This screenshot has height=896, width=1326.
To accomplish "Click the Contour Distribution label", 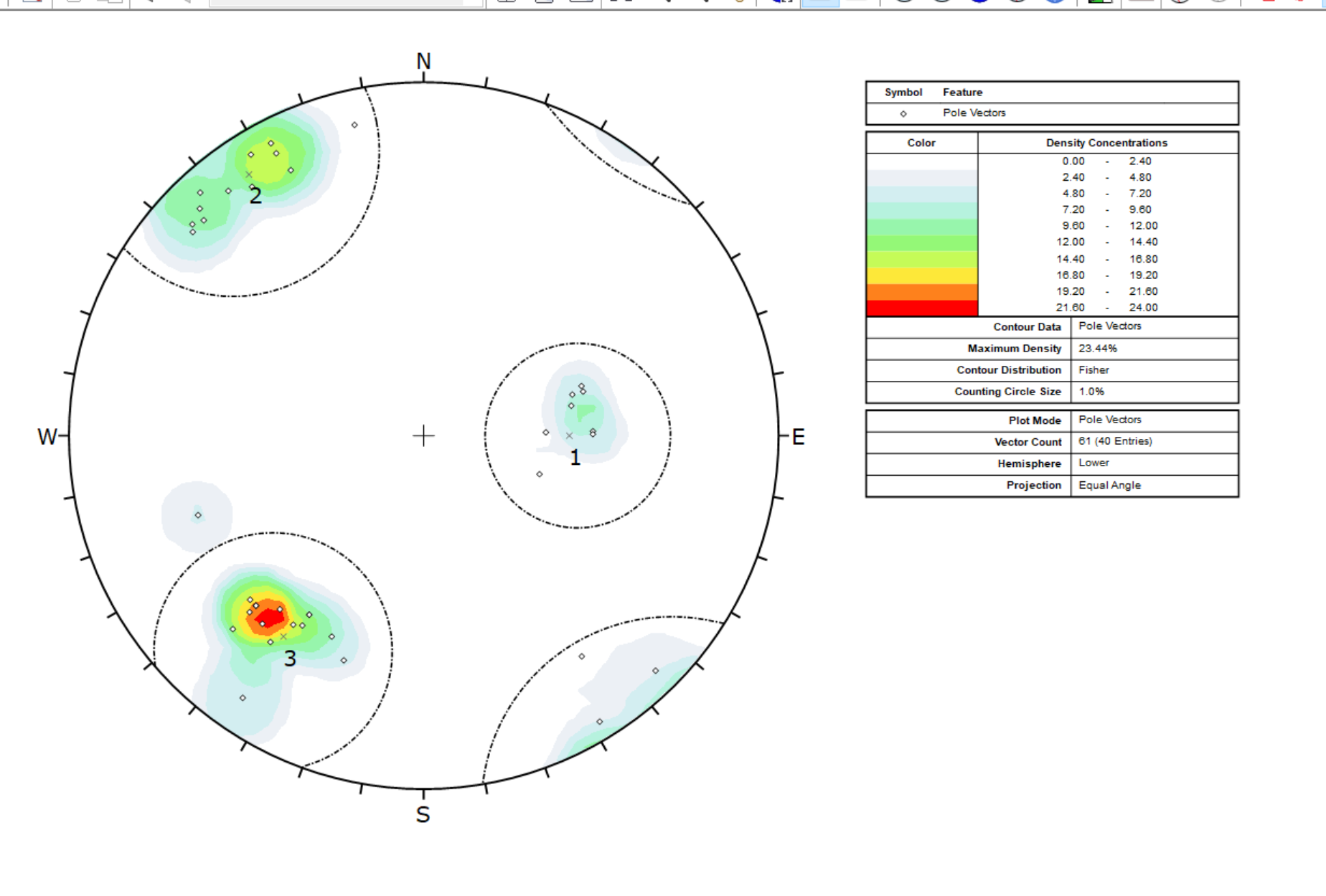I will click(x=1008, y=370).
